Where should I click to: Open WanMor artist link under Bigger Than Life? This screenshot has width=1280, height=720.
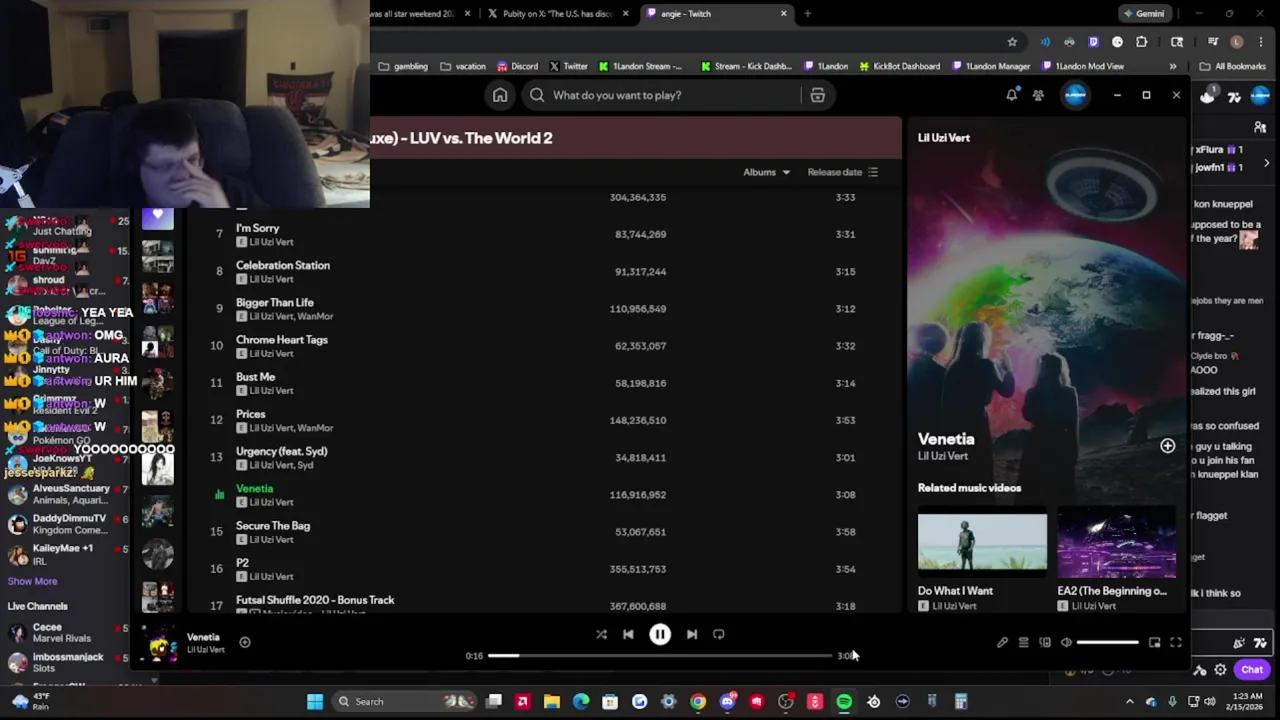(315, 316)
